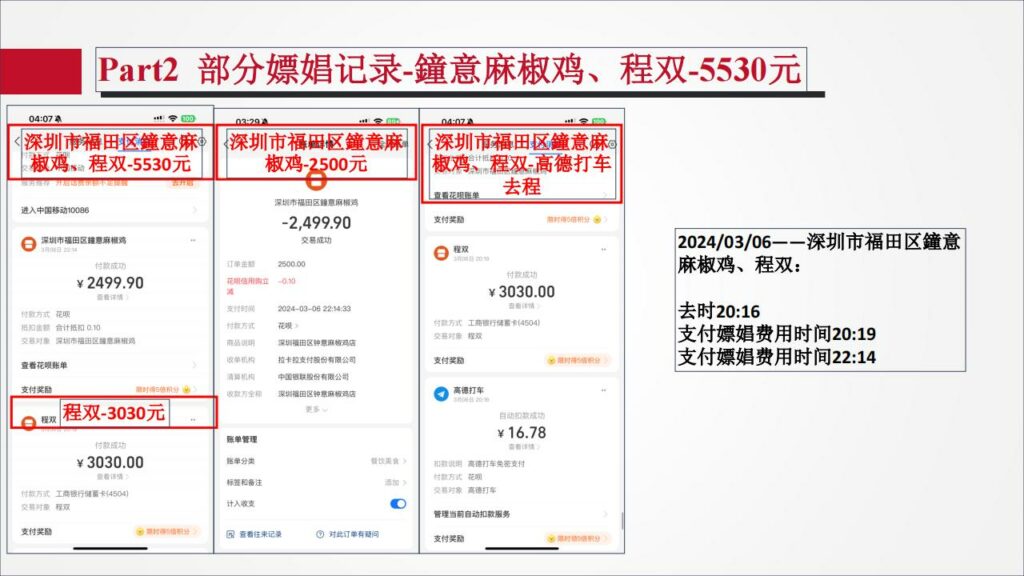Select the 高德打车免密支付 text
Screen dimensions: 1024x576
click(x=496, y=464)
